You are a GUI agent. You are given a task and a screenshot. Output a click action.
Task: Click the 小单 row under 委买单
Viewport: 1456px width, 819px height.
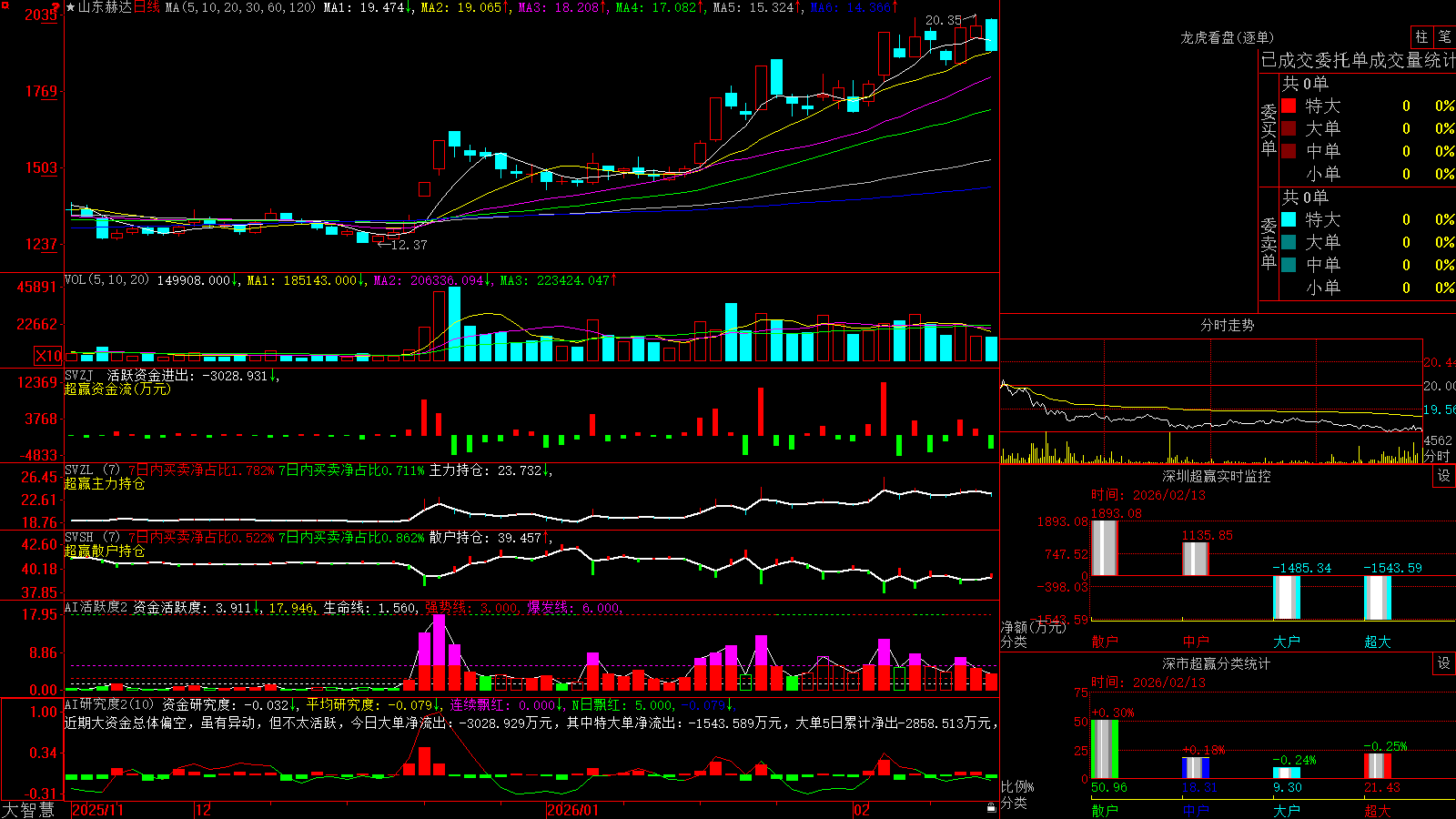[1368, 174]
